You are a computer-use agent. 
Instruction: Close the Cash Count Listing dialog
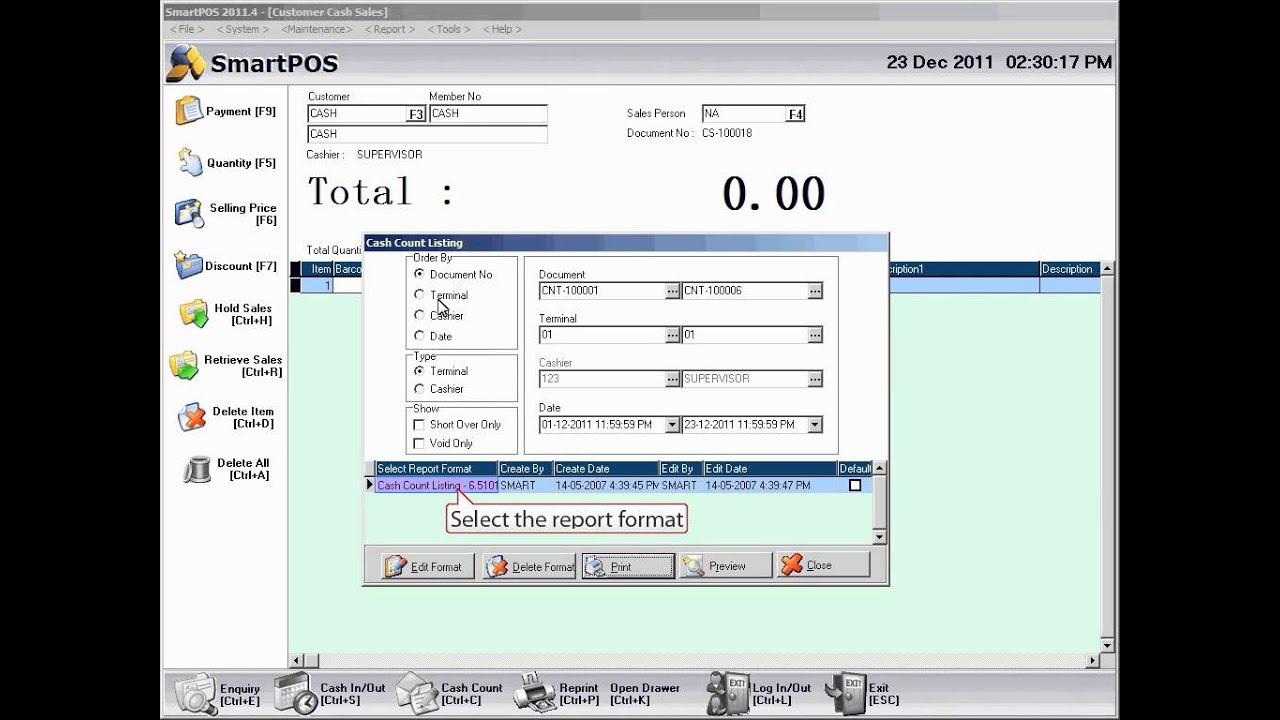[824, 566]
